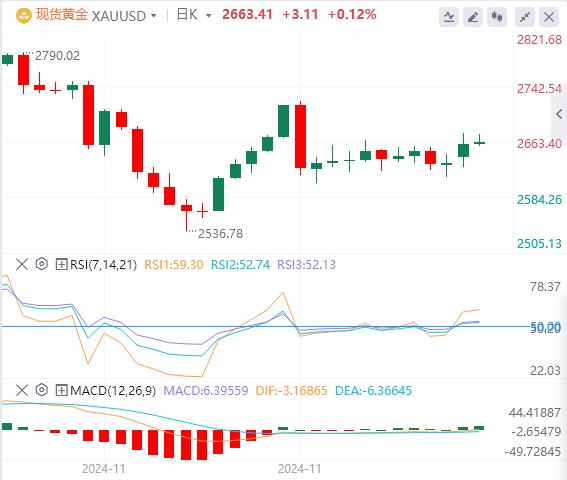Click the 22.03 RSI axis label
This screenshot has height=480, width=567.
point(545,370)
